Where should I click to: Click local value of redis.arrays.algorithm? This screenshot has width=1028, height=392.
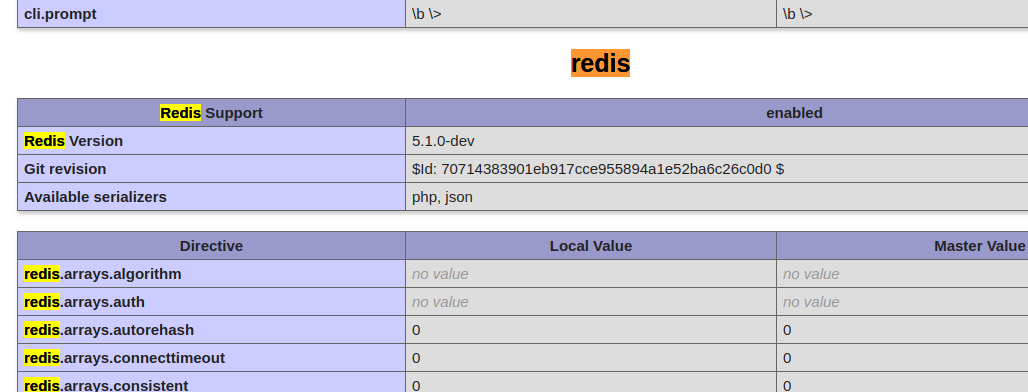(x=591, y=274)
